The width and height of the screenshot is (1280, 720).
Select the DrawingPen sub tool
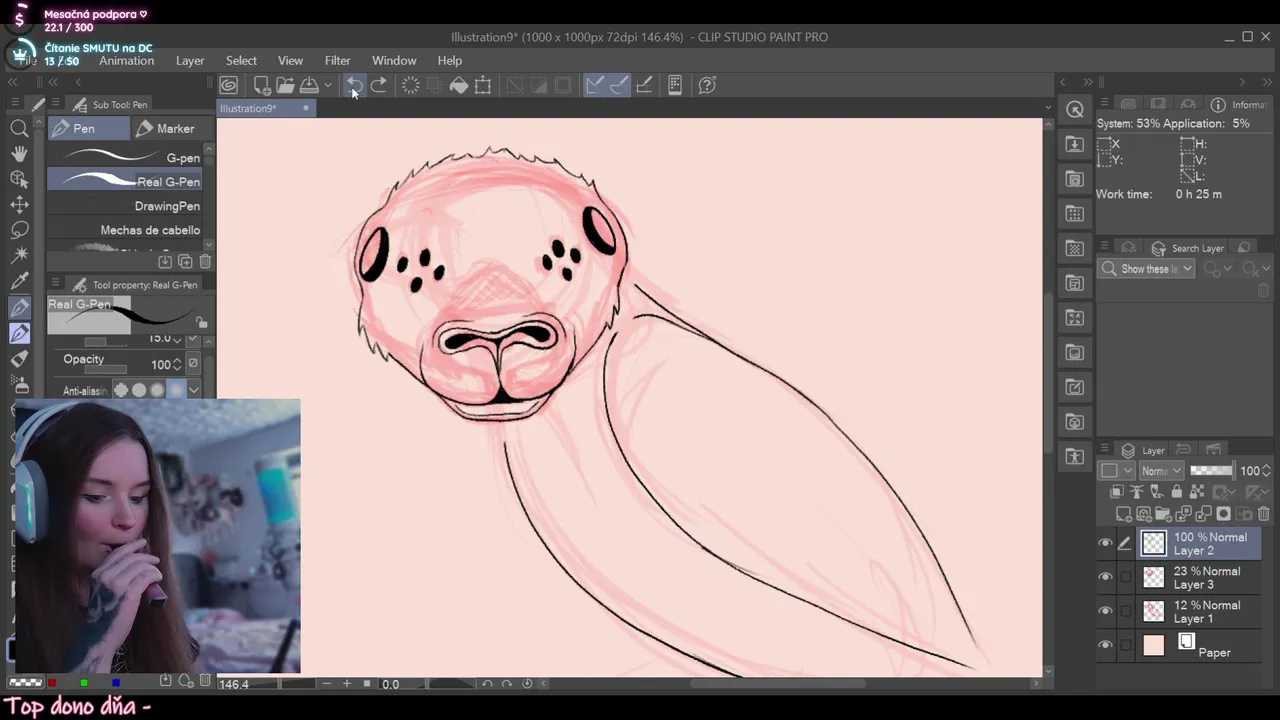pos(125,206)
